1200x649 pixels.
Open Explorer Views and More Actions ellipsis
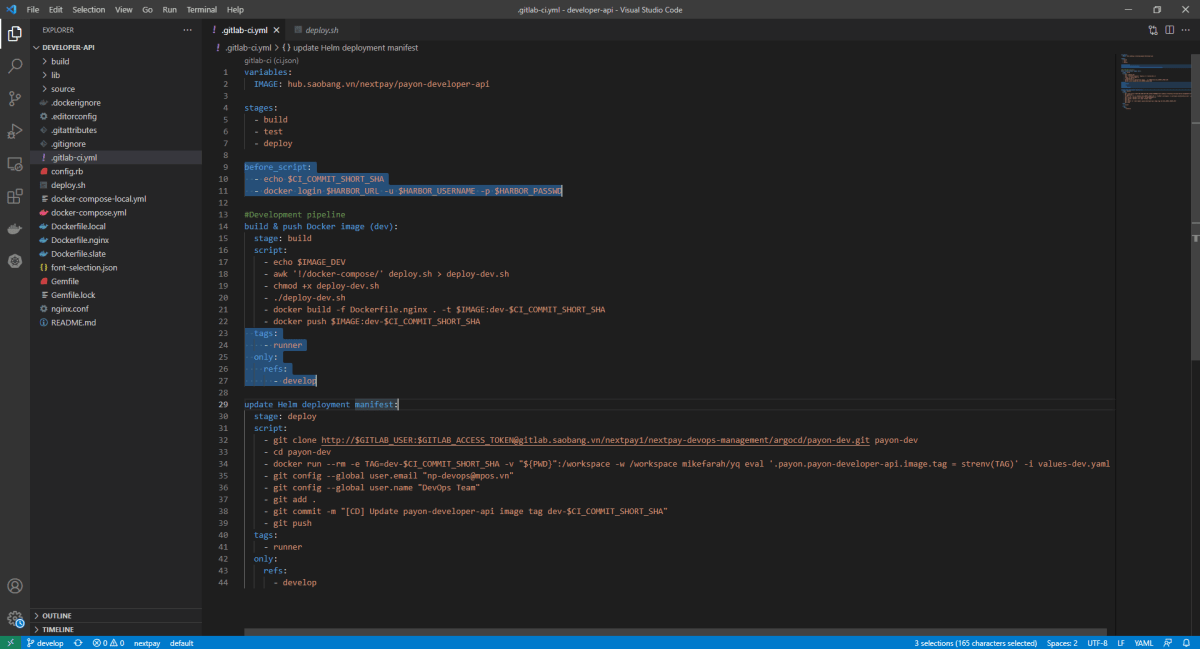tap(187, 30)
